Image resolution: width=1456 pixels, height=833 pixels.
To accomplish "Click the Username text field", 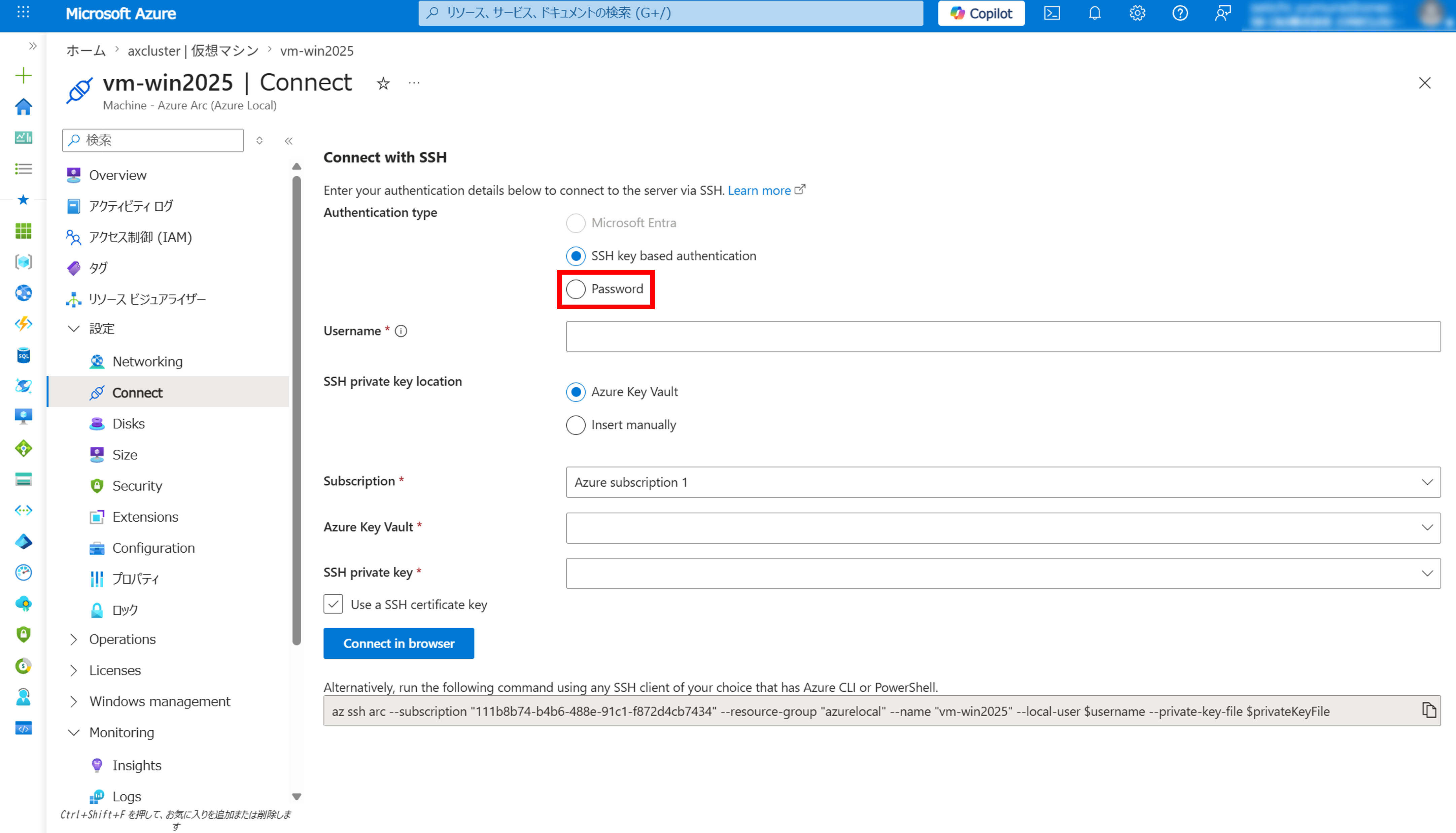I will (x=1003, y=337).
